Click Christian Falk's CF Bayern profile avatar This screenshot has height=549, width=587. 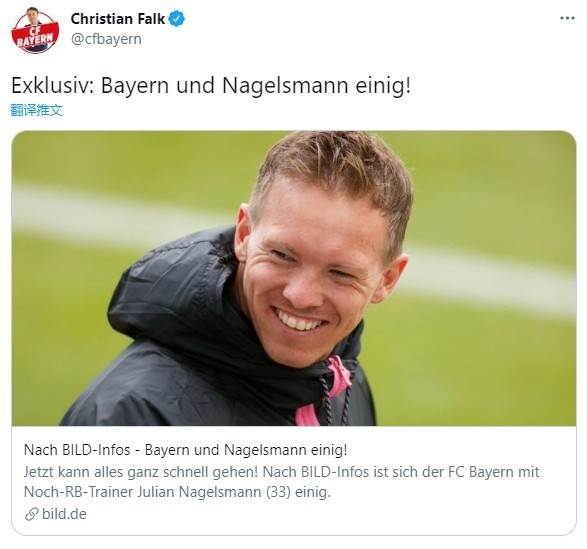(35, 30)
